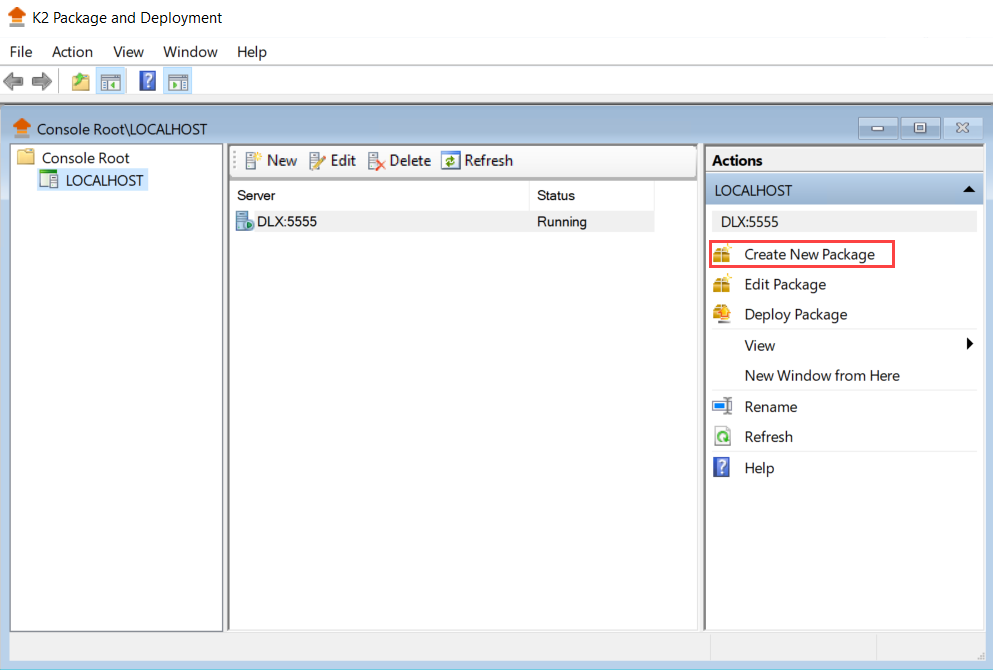Select Deploy Package in Actions pane
993x670 pixels.
(795, 315)
